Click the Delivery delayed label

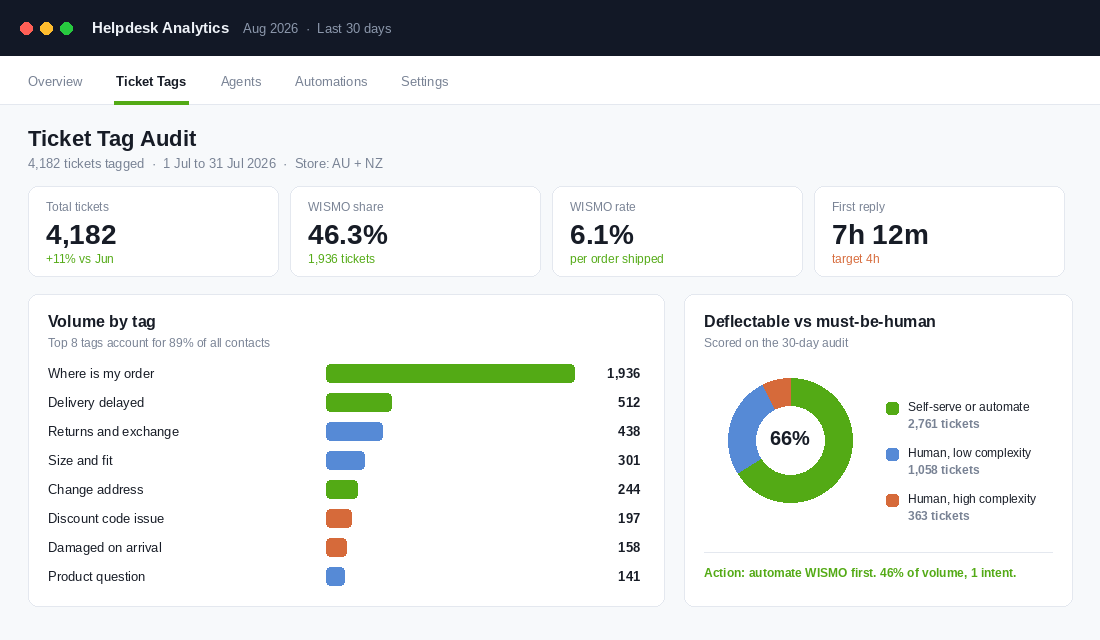point(96,403)
